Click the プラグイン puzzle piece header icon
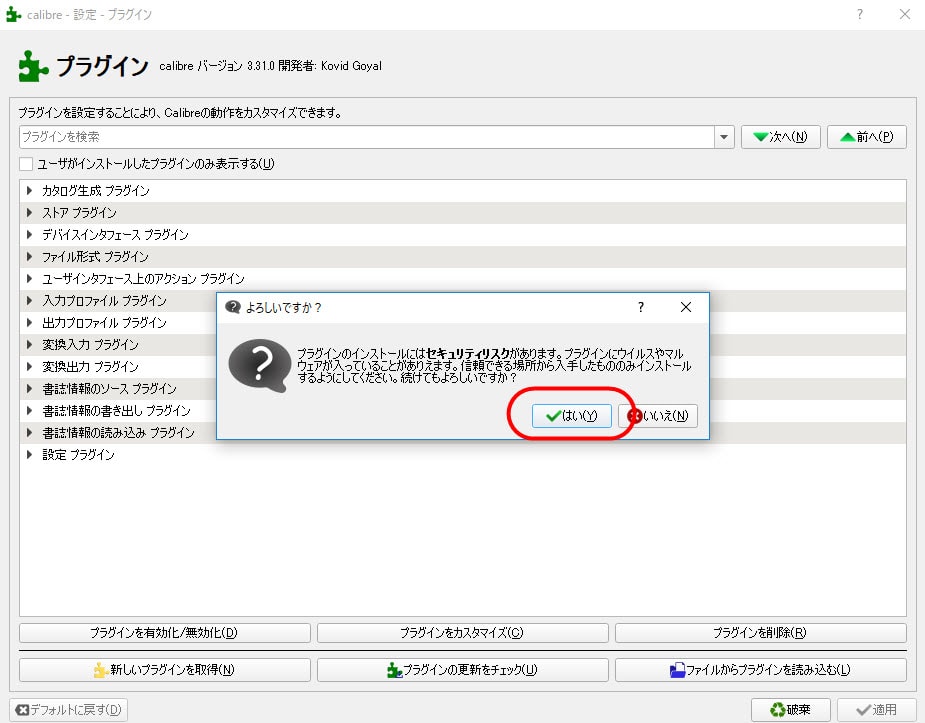The width and height of the screenshot is (925, 723). 33,66
